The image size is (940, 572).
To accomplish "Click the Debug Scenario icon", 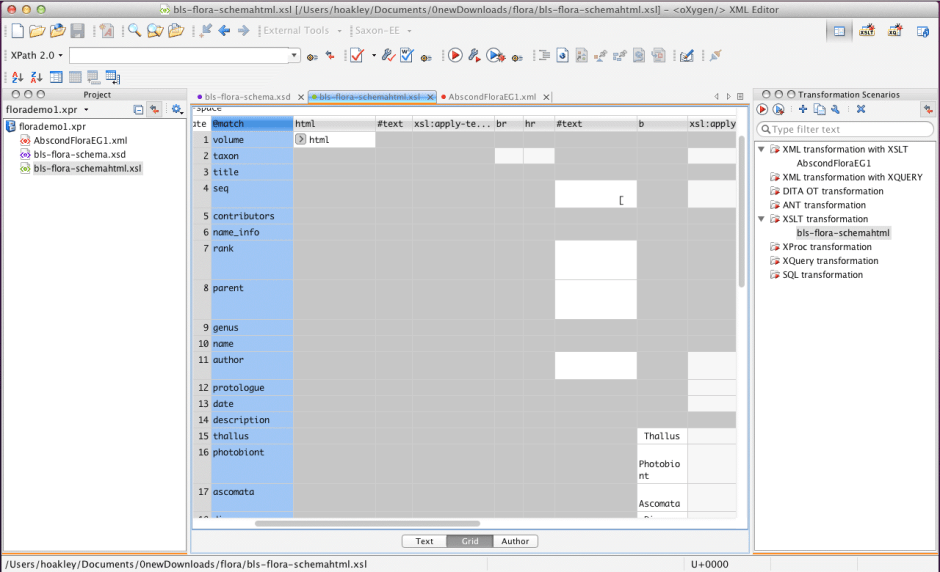I will tap(495, 56).
